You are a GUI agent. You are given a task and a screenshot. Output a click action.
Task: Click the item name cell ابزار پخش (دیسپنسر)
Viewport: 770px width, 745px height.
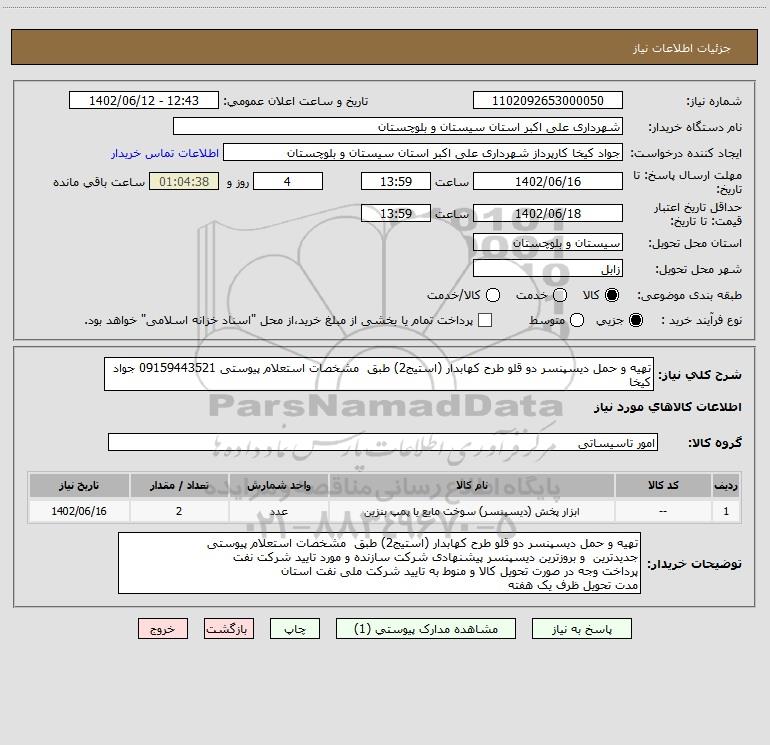471,512
